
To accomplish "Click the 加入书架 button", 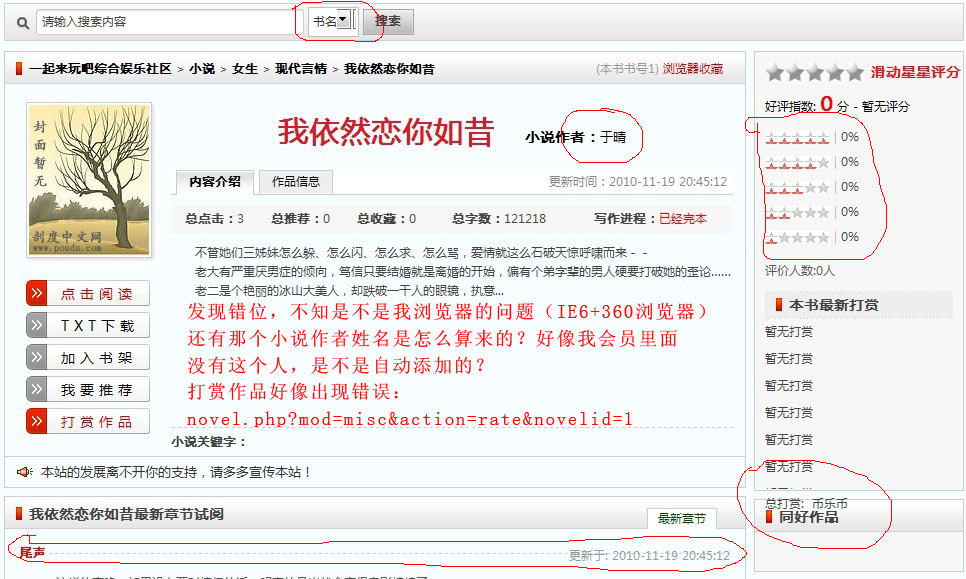I will click(x=88, y=358).
